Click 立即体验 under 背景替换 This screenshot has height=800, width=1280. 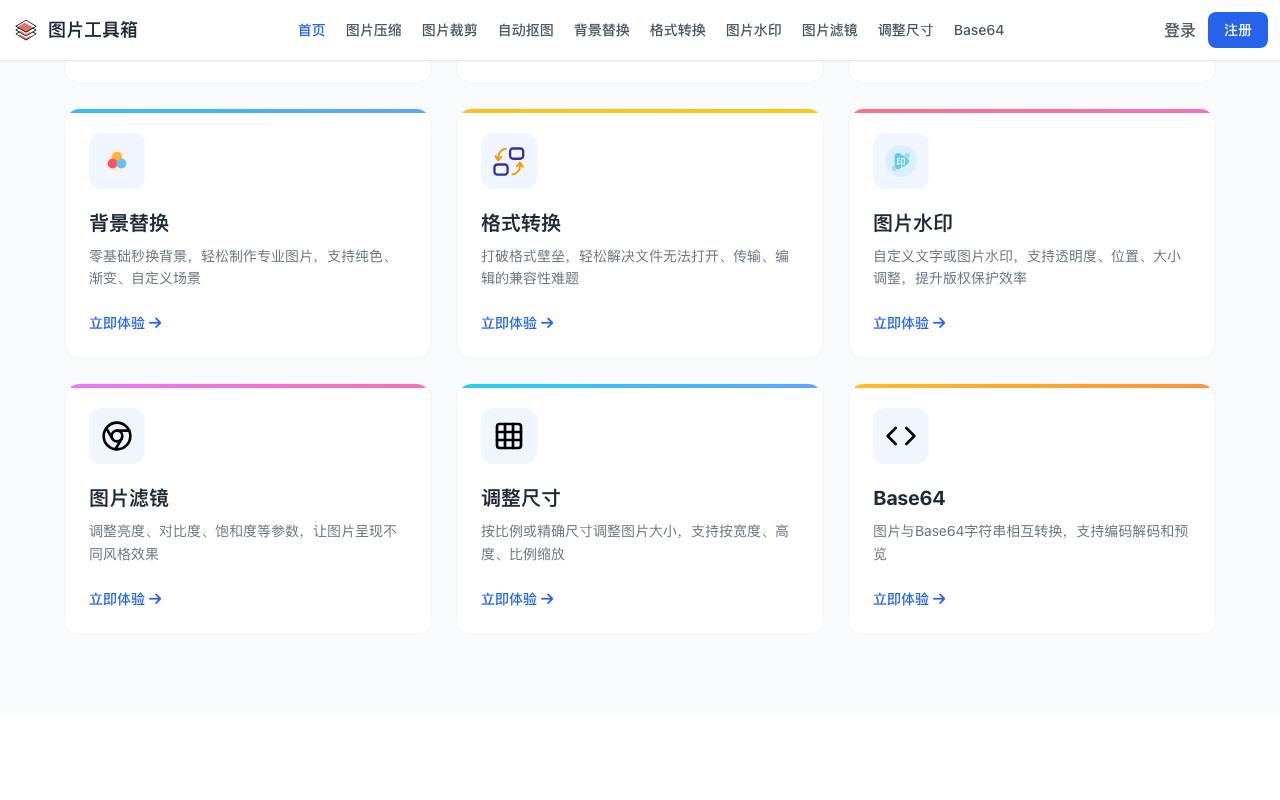point(126,323)
